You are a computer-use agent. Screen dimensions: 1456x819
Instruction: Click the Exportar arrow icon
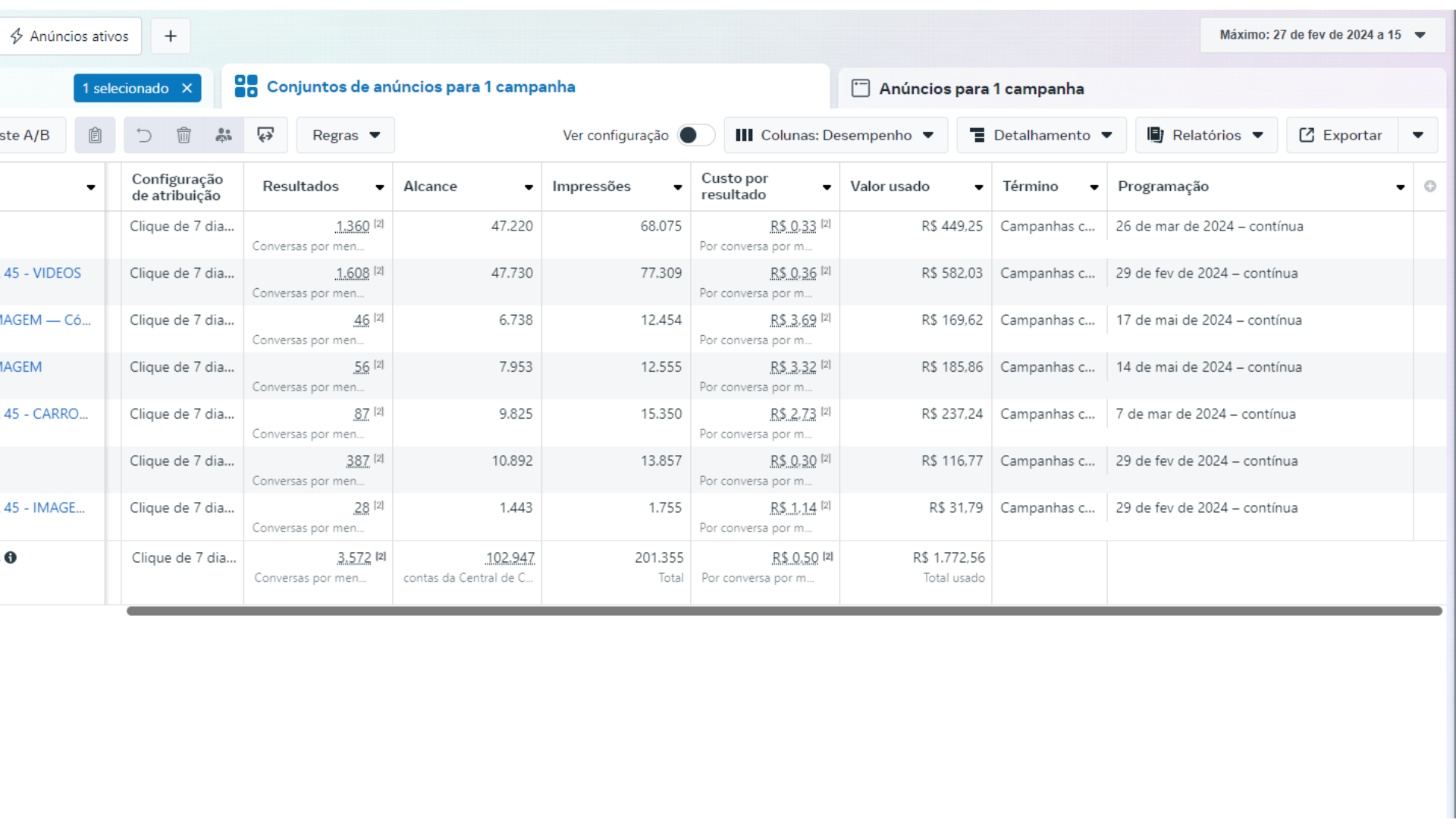tap(1307, 135)
